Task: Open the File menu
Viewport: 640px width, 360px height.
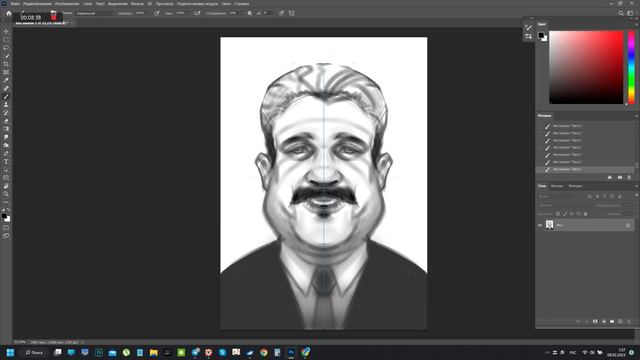Action: coord(15,4)
